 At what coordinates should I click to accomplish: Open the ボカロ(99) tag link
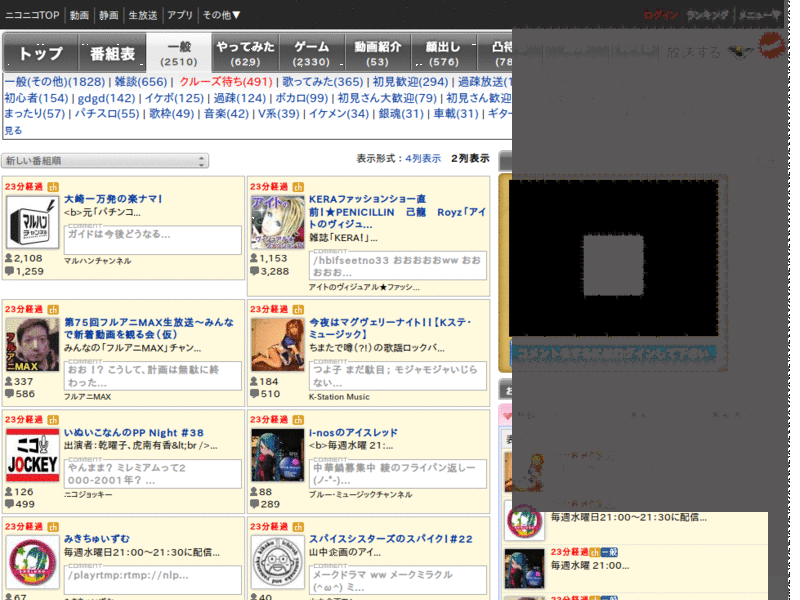[302, 98]
